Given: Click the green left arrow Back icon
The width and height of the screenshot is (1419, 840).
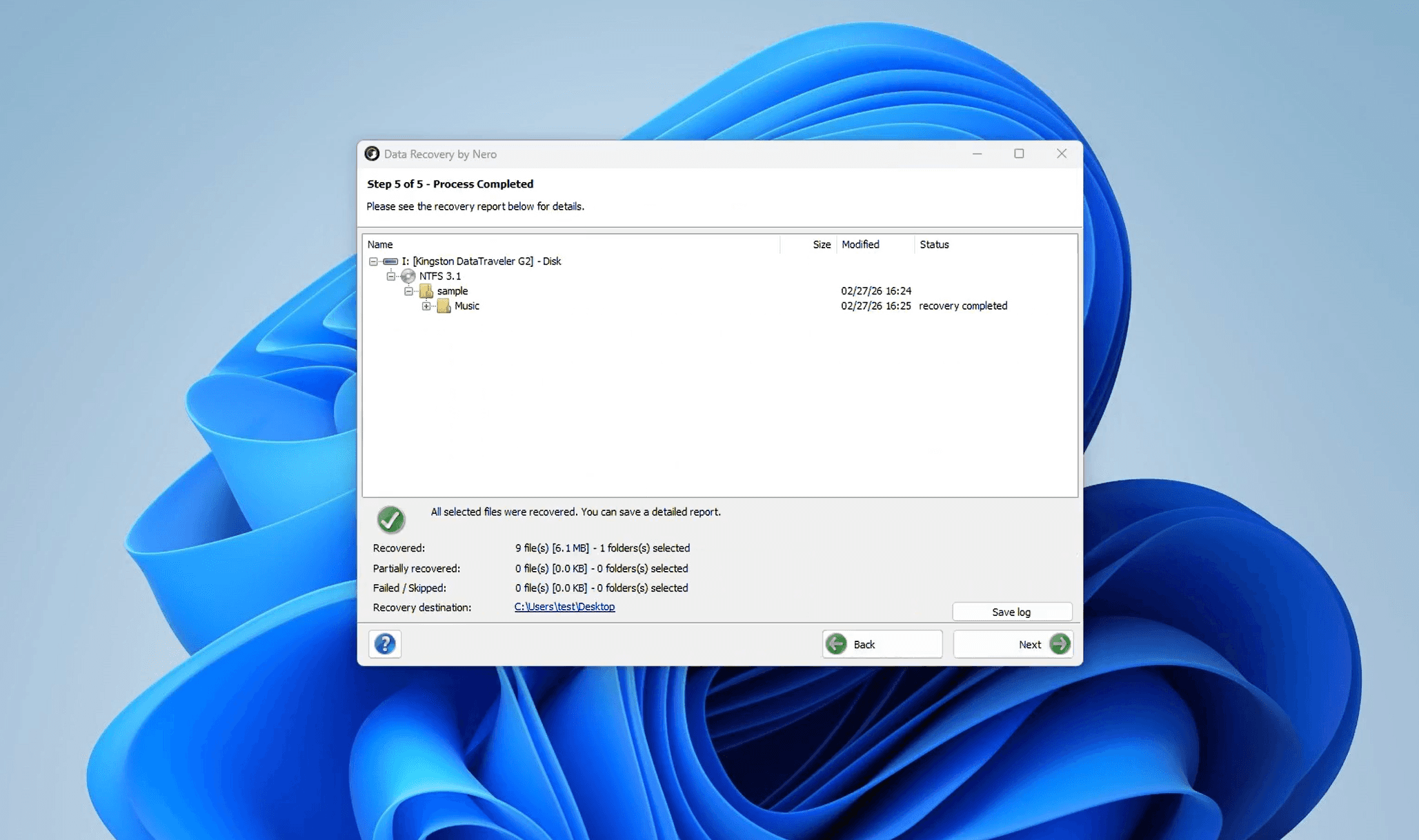Looking at the screenshot, I should point(836,643).
